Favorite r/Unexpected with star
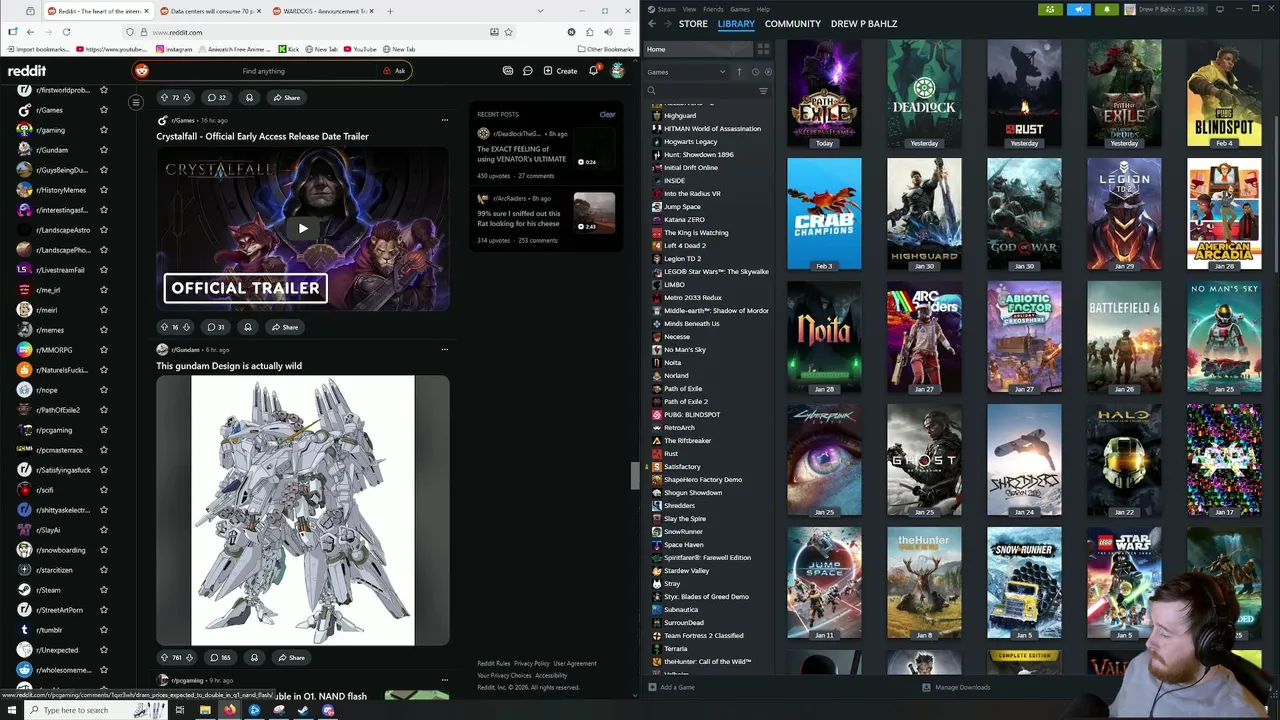The image size is (1280, 720). [103, 650]
